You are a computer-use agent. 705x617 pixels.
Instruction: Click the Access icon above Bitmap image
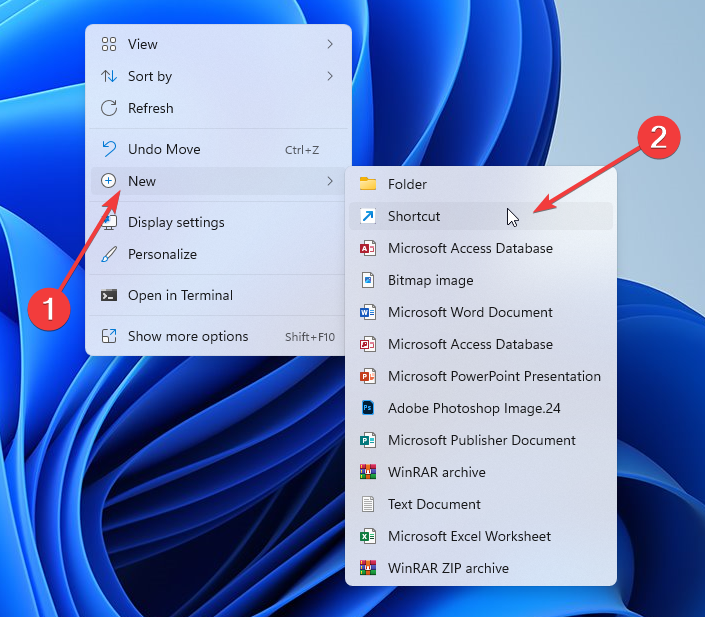pos(368,248)
